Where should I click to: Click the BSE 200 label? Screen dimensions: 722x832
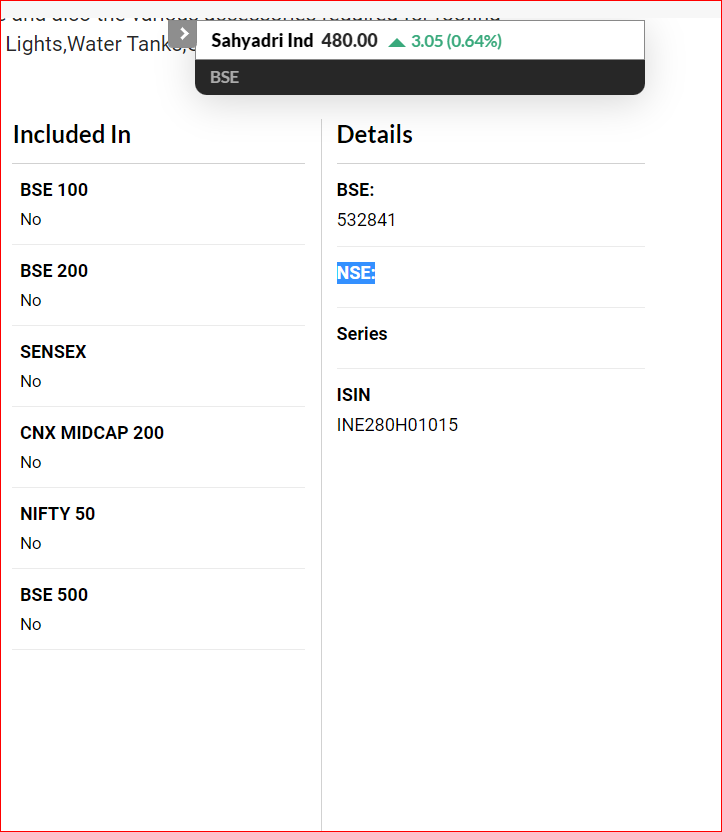pos(54,271)
